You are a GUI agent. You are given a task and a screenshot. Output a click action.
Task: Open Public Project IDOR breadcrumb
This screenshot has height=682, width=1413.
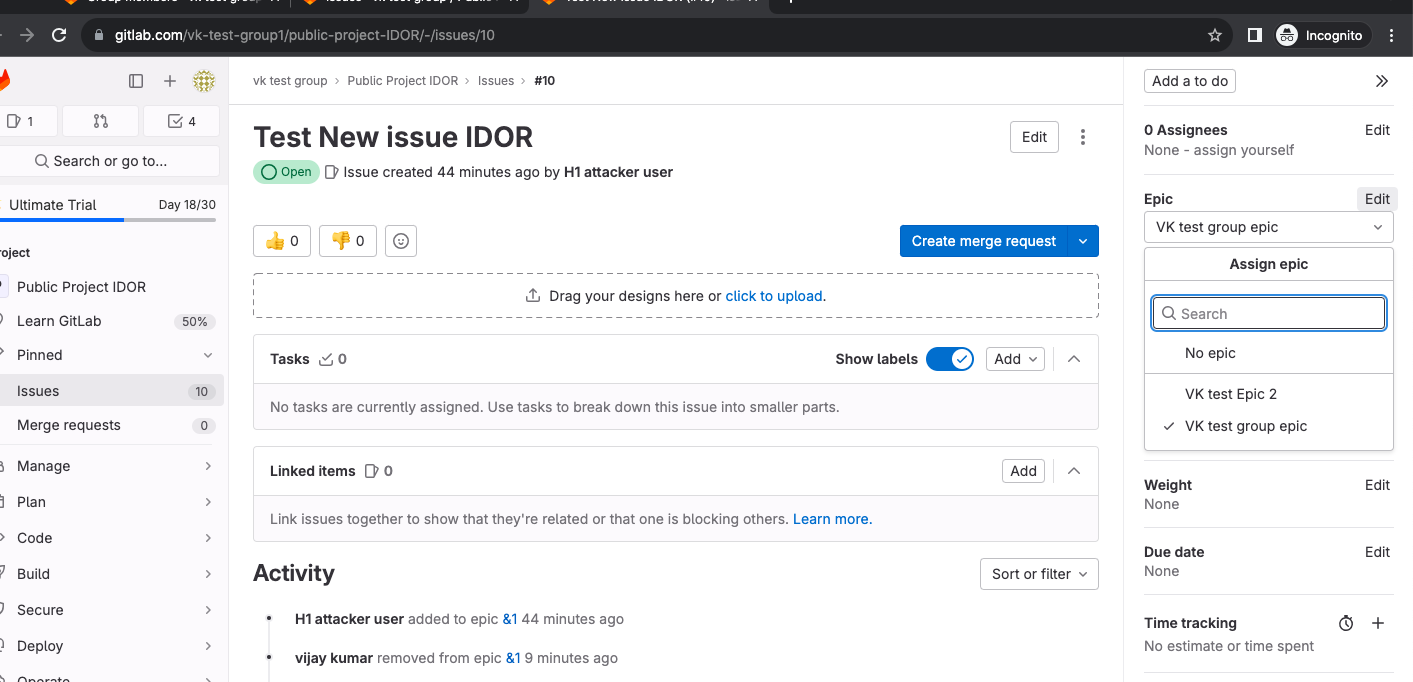(x=402, y=81)
